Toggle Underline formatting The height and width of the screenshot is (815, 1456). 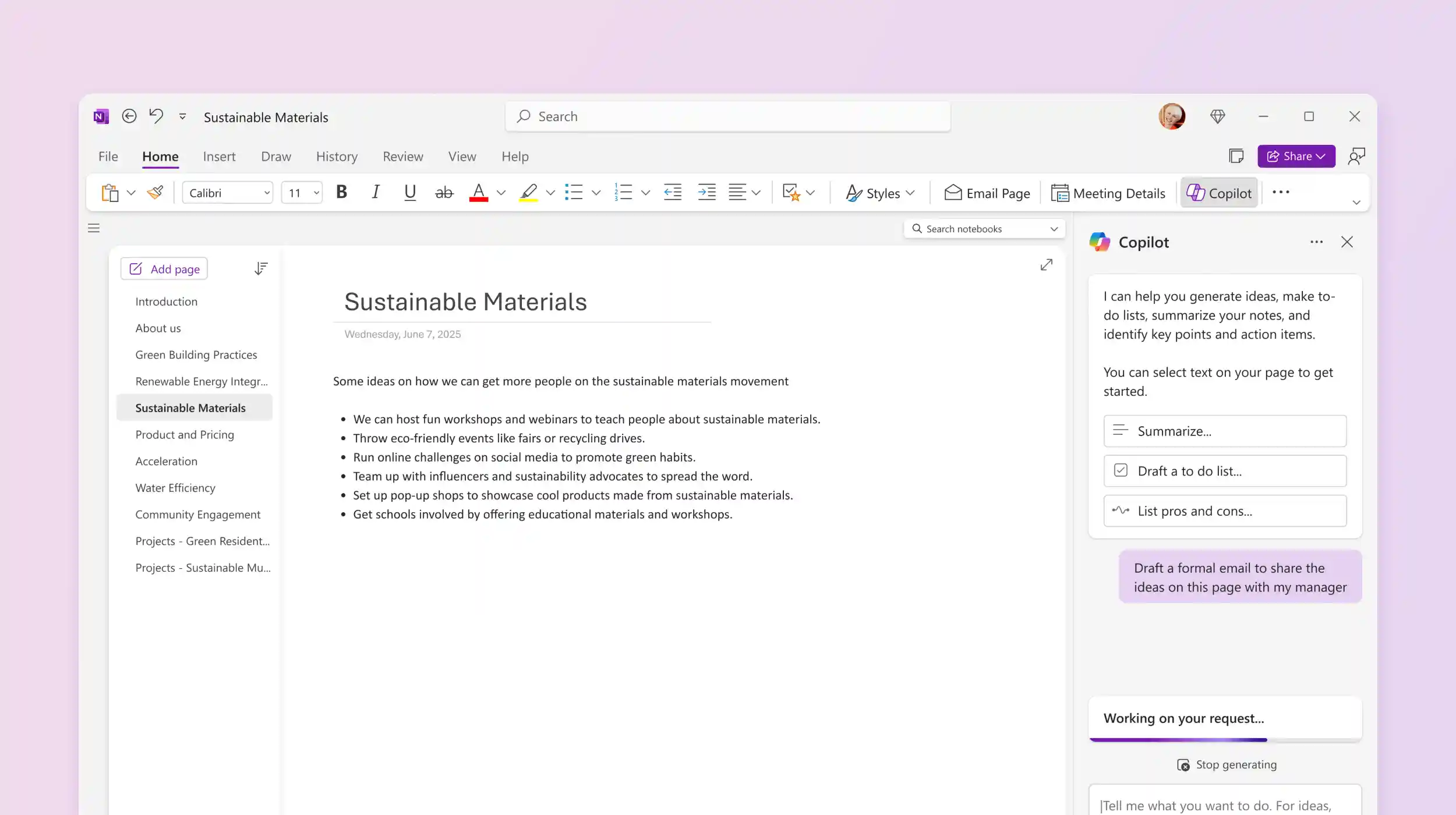pos(410,192)
